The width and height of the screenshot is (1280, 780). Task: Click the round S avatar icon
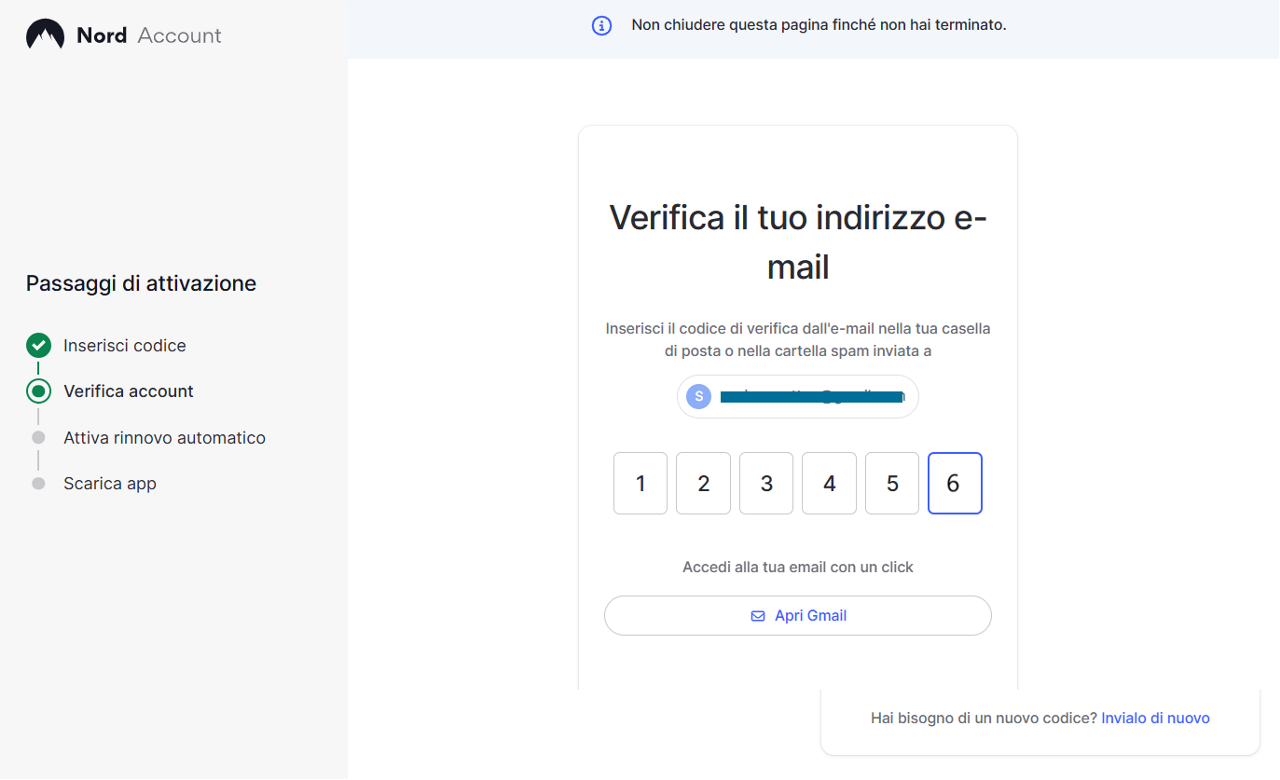(698, 396)
